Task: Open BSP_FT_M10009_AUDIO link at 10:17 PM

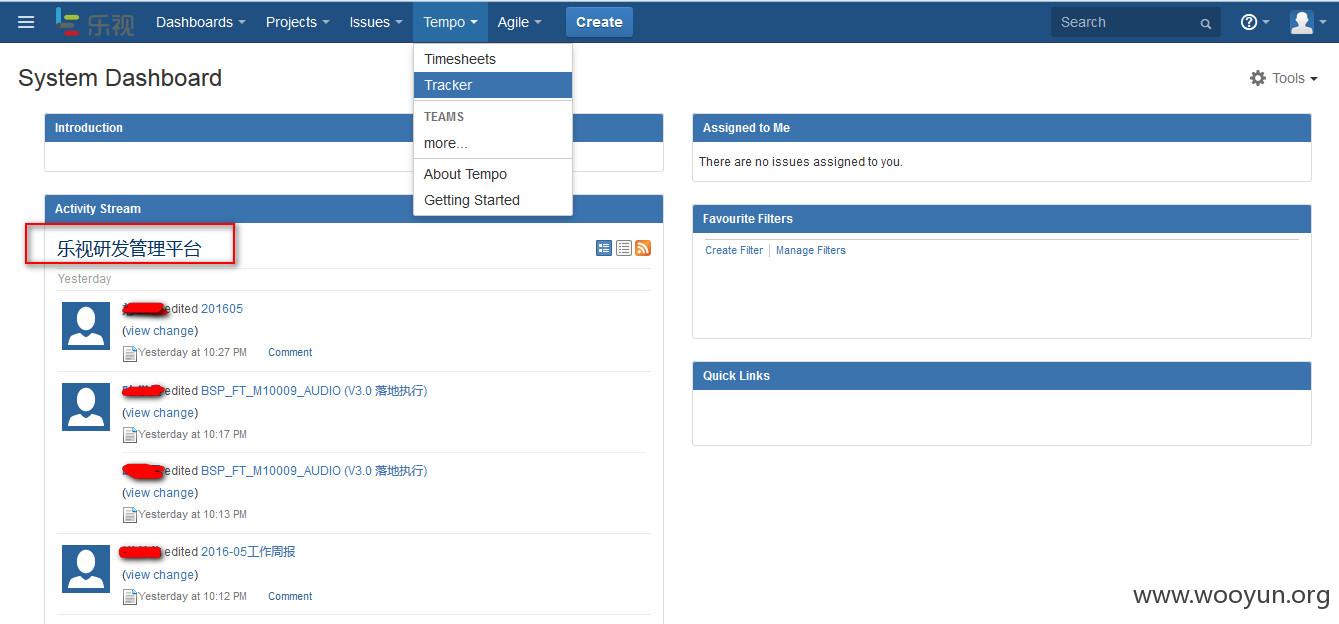Action: 314,391
